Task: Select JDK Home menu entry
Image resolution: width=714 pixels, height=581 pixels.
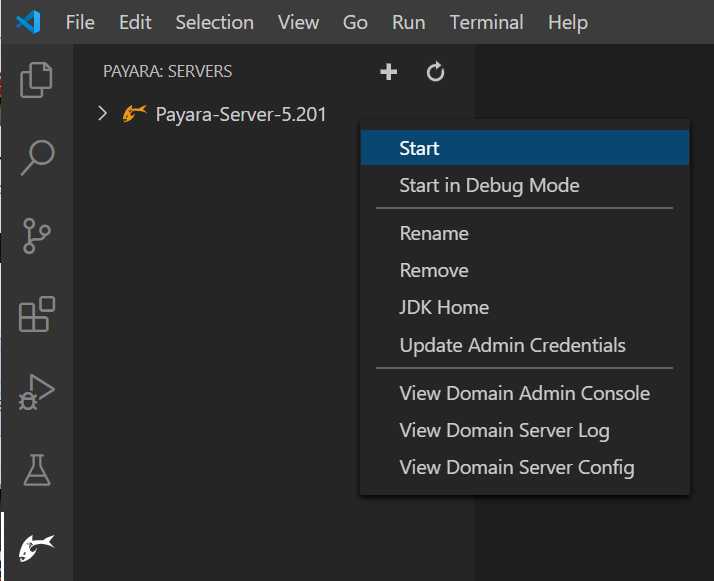Action: [x=444, y=307]
